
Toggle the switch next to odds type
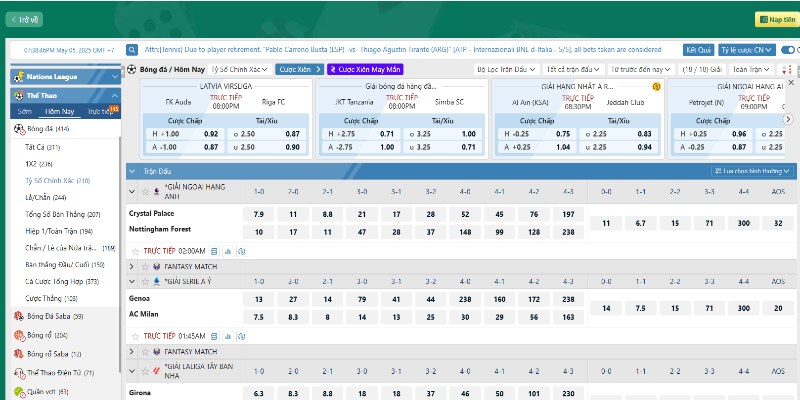[x=786, y=49]
